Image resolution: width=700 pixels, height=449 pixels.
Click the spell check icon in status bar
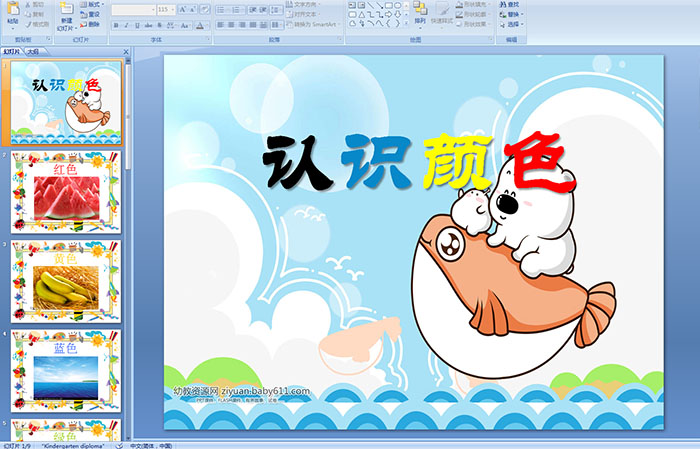coord(119,445)
